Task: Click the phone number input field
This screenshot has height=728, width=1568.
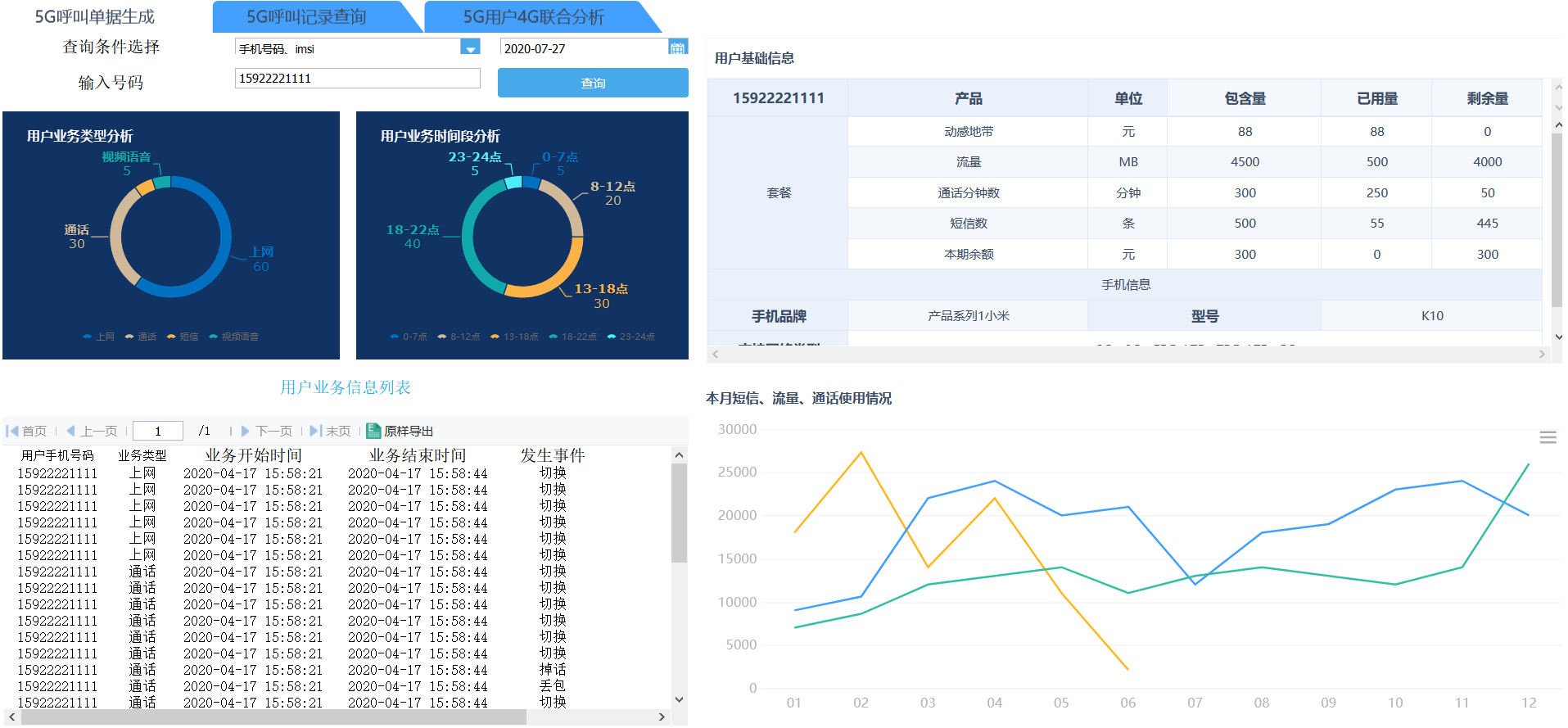Action: coord(357,79)
